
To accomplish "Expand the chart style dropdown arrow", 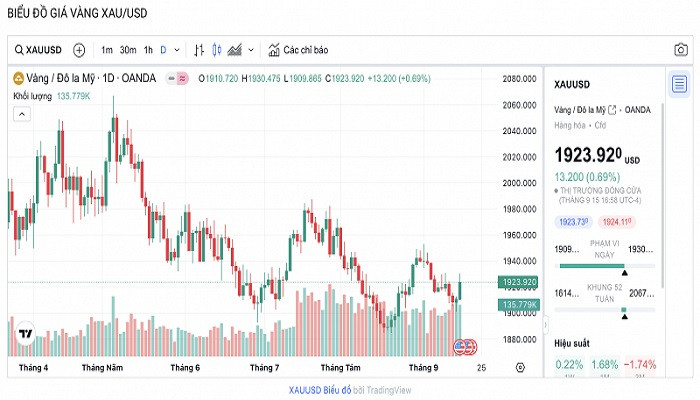I will pyautogui.click(x=251, y=50).
